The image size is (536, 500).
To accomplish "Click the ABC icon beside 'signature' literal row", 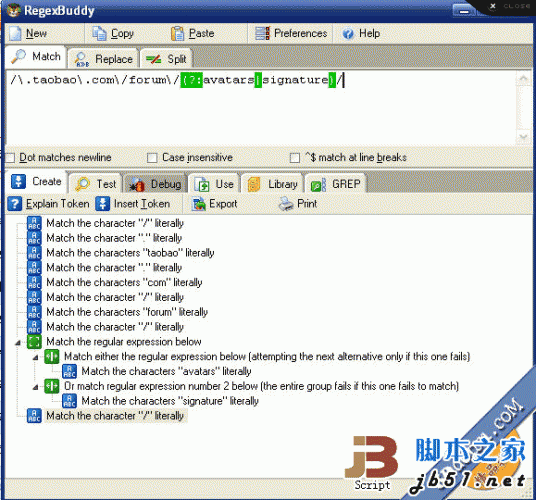I will [x=69, y=401].
